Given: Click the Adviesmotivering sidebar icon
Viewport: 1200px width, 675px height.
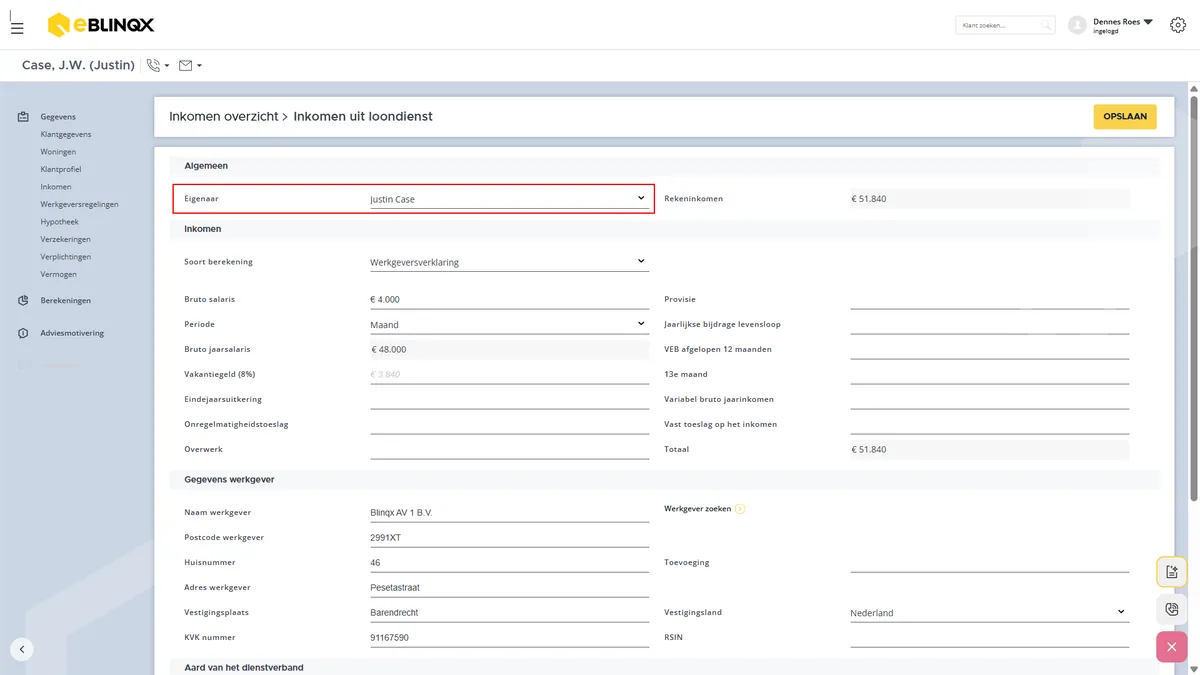Looking at the screenshot, I should click(23, 333).
